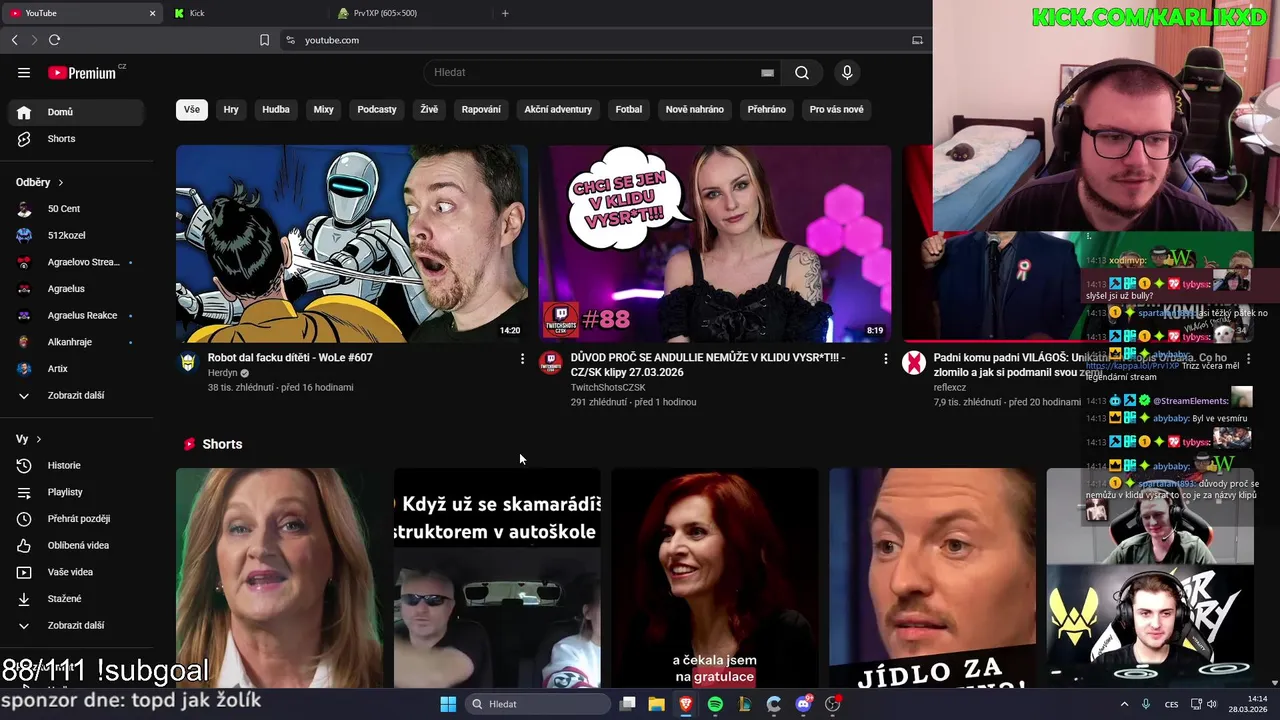Viewport: 1280px width, 720px height.
Task: Click the TwitchShotsCZSK channel avatar
Action: [550, 362]
